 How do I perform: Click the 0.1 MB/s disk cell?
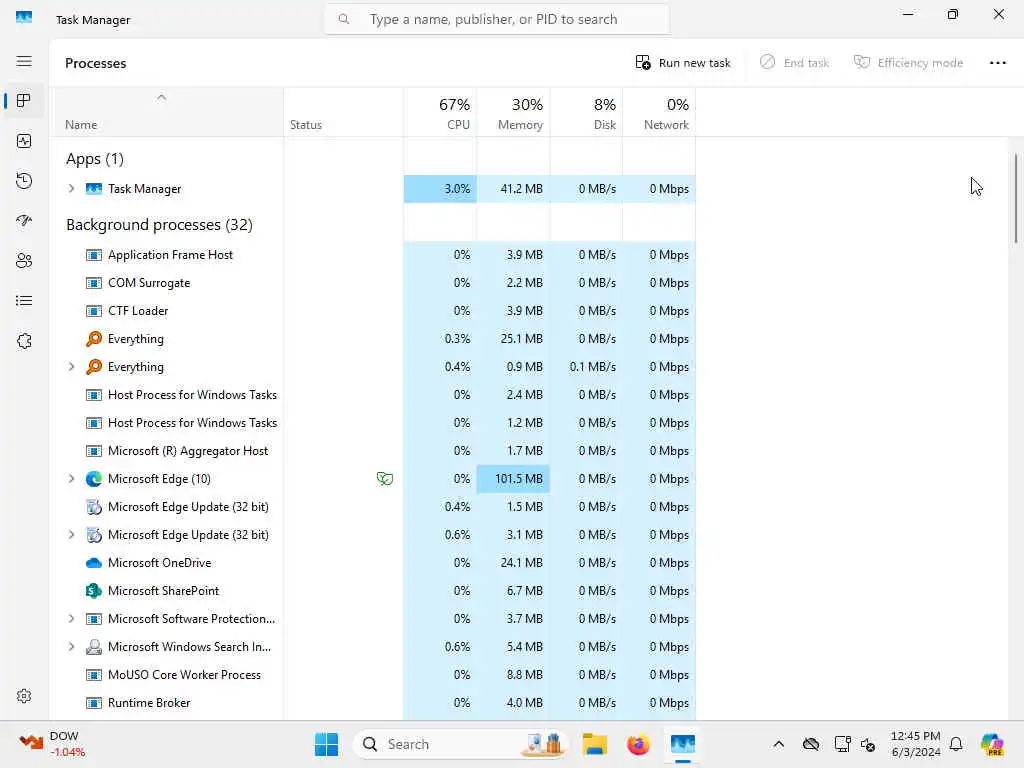coord(586,367)
